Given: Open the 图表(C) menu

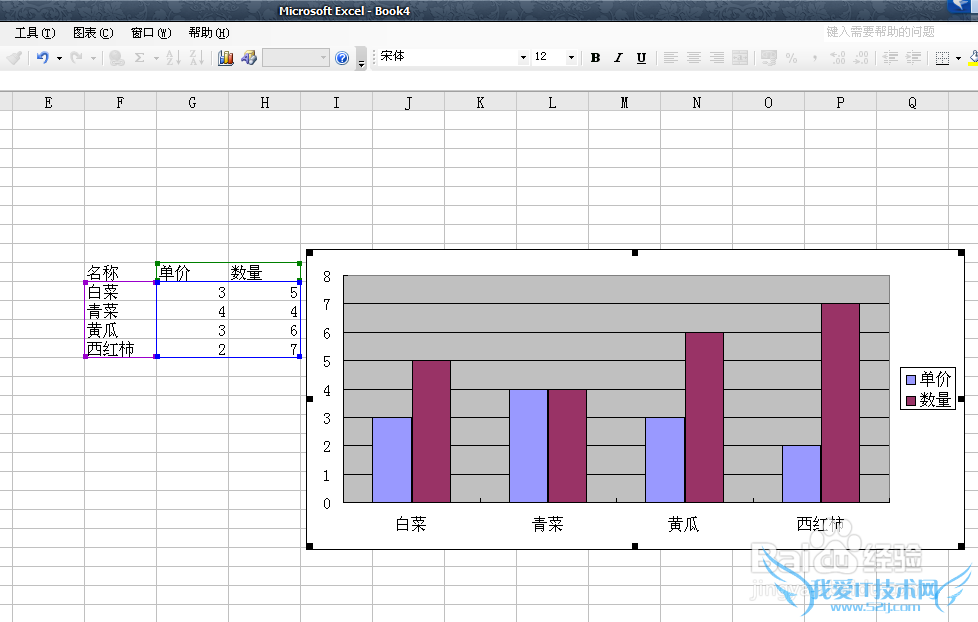Looking at the screenshot, I should [x=93, y=33].
